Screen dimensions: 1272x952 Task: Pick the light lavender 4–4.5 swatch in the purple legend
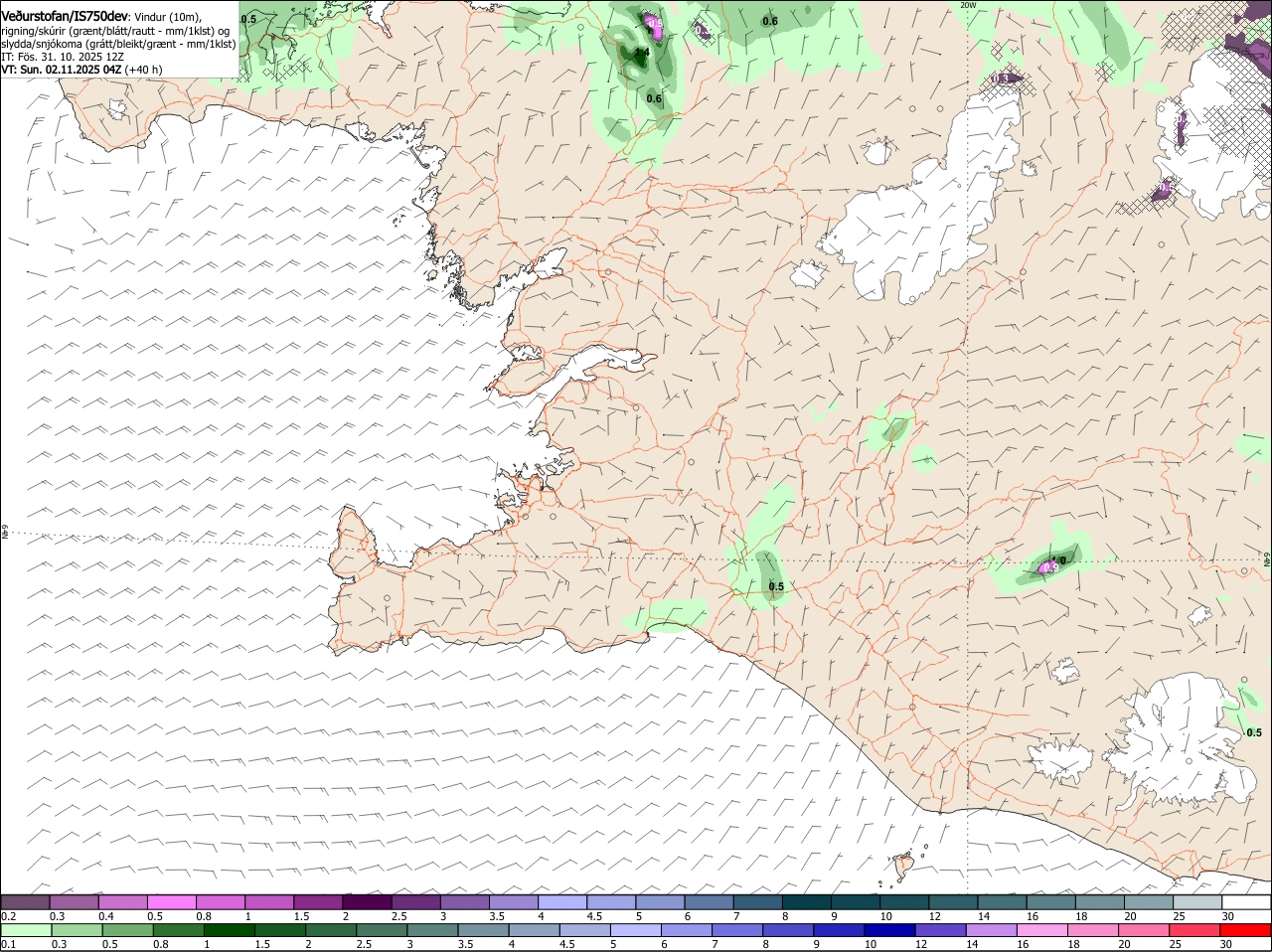[561, 901]
